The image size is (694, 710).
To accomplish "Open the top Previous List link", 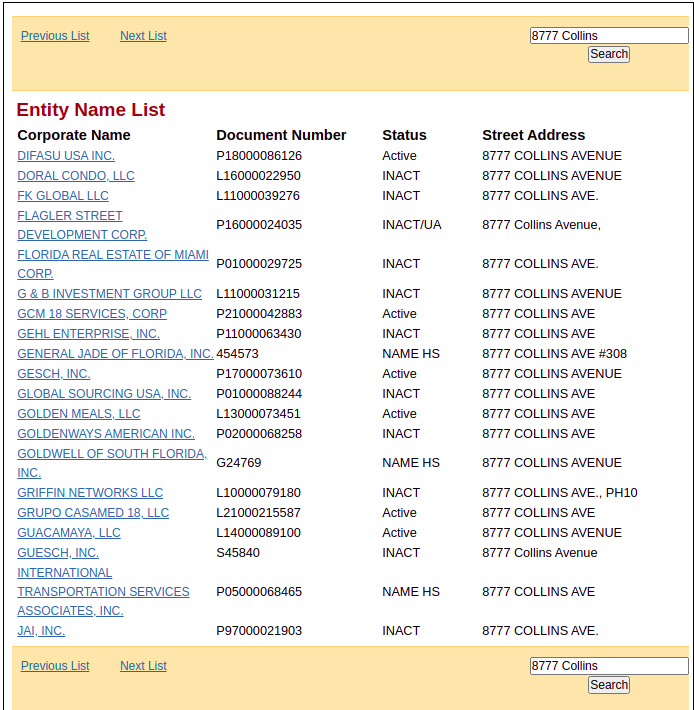I will [55, 36].
